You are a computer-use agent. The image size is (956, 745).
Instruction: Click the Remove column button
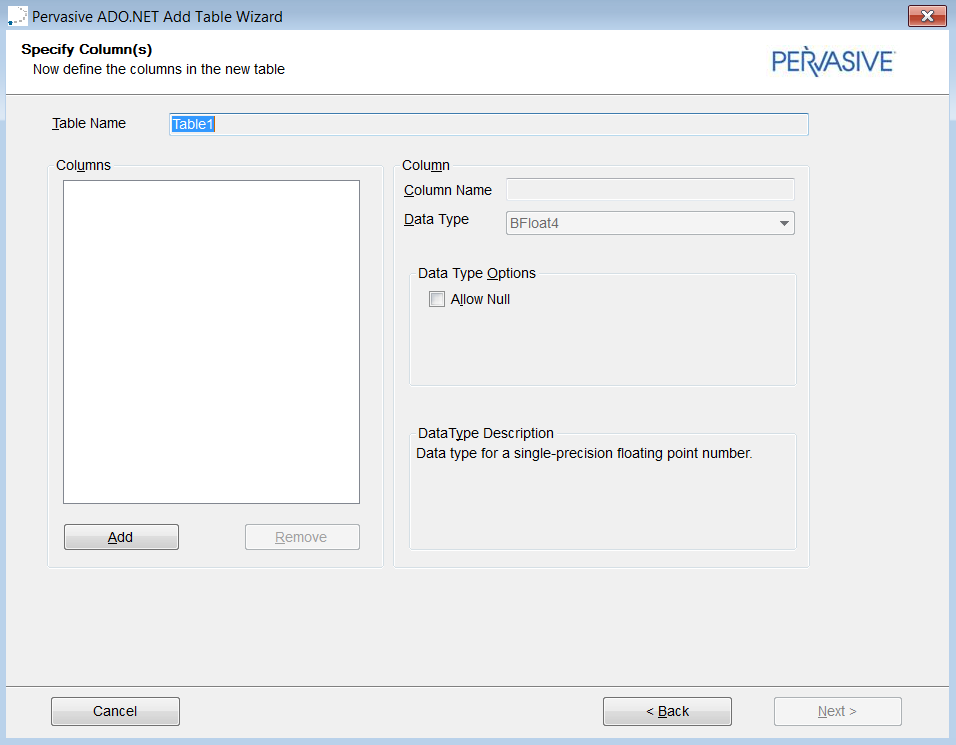coord(302,537)
